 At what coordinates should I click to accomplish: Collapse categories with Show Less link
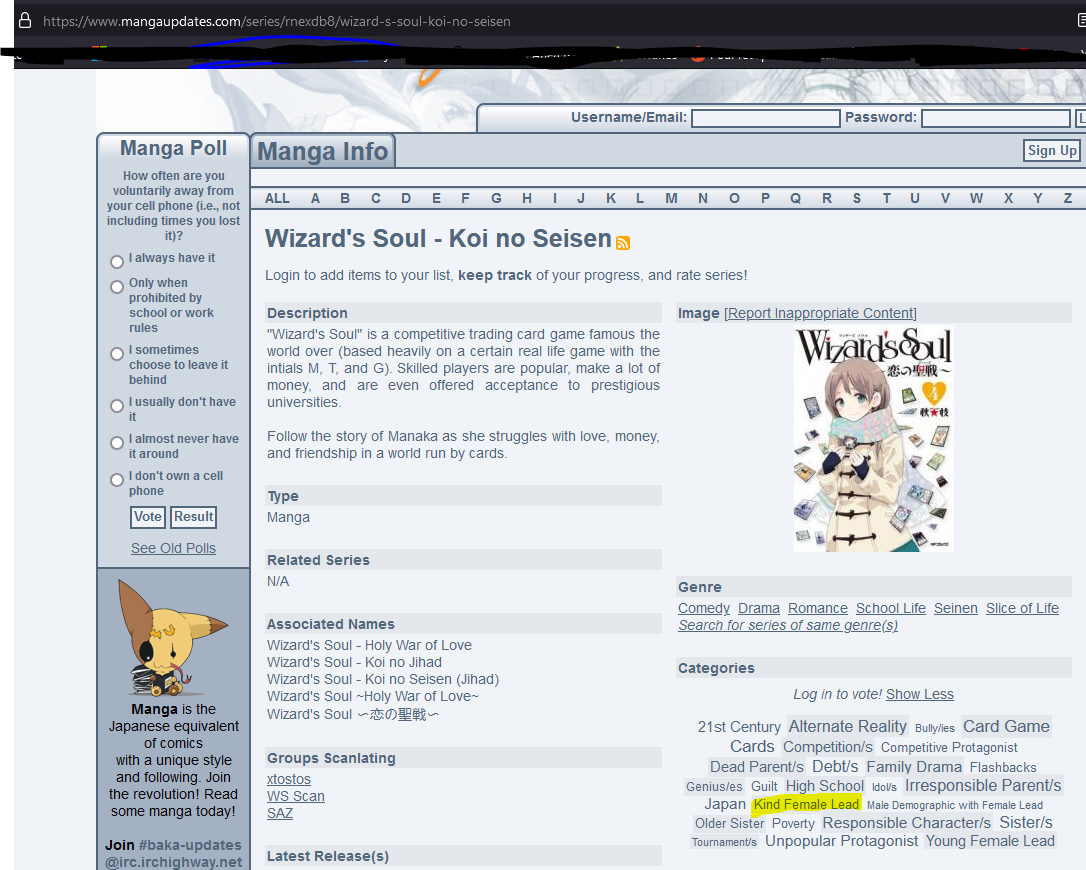(920, 694)
